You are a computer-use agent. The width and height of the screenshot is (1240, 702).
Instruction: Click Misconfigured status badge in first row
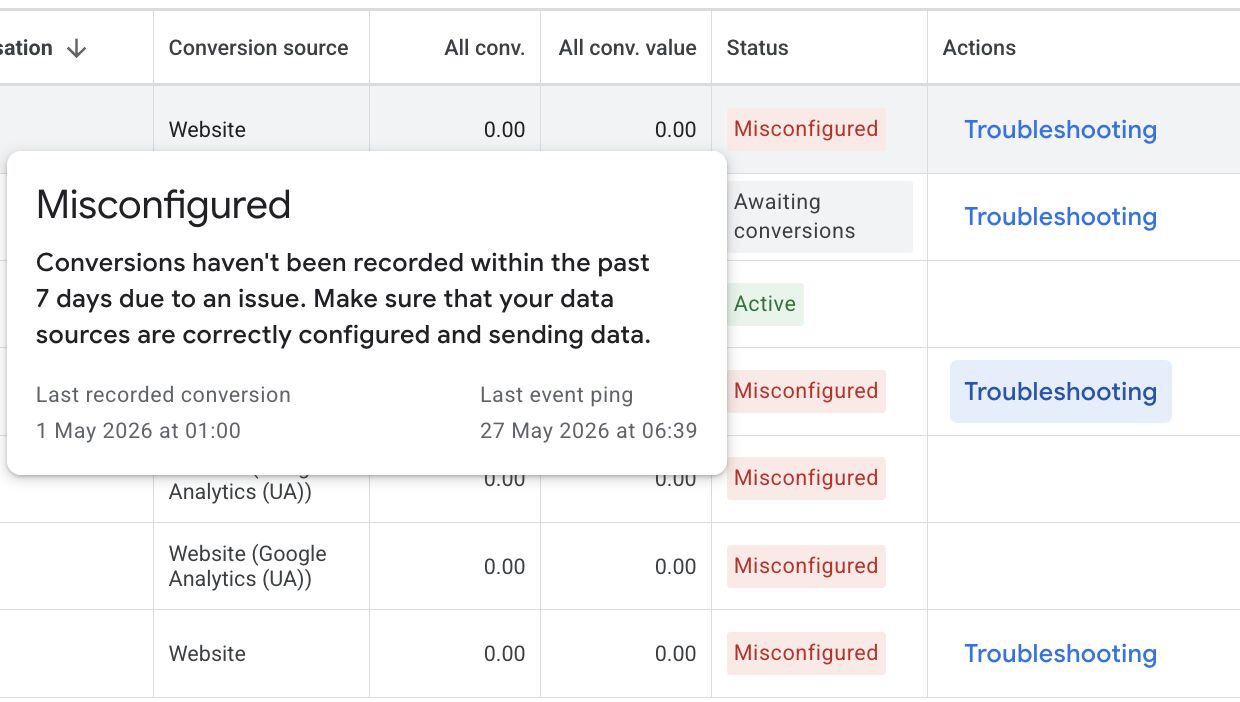click(x=806, y=129)
